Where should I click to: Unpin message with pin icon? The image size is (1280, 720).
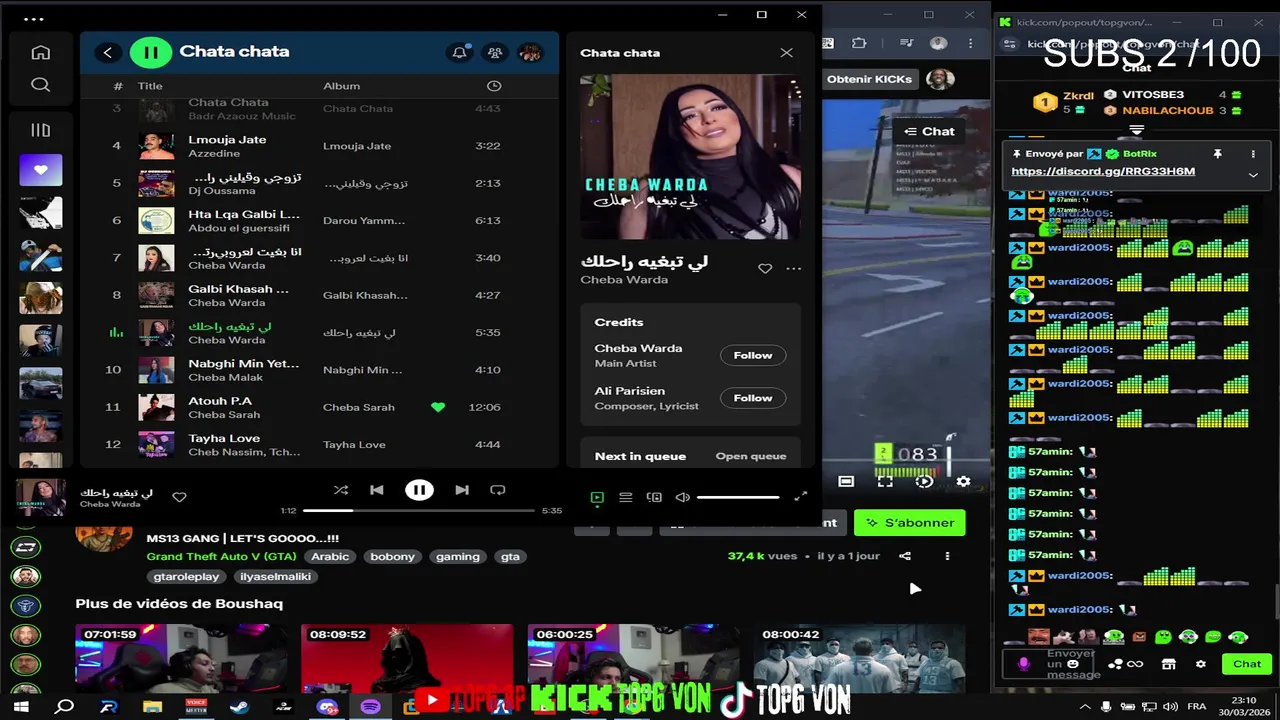pos(1217,155)
